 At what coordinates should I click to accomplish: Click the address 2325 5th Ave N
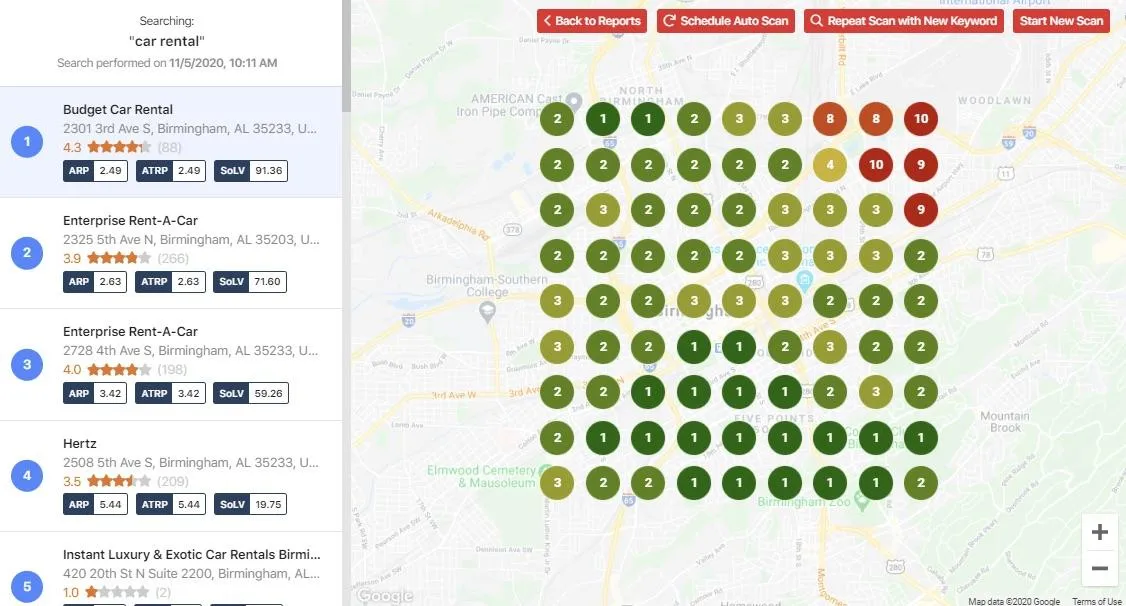(191, 239)
